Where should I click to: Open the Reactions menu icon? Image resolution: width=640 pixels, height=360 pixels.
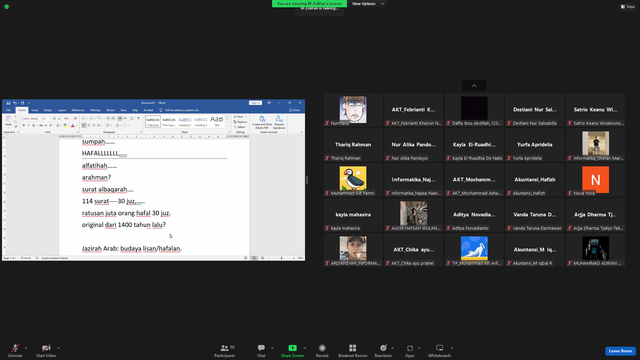[x=383, y=348]
